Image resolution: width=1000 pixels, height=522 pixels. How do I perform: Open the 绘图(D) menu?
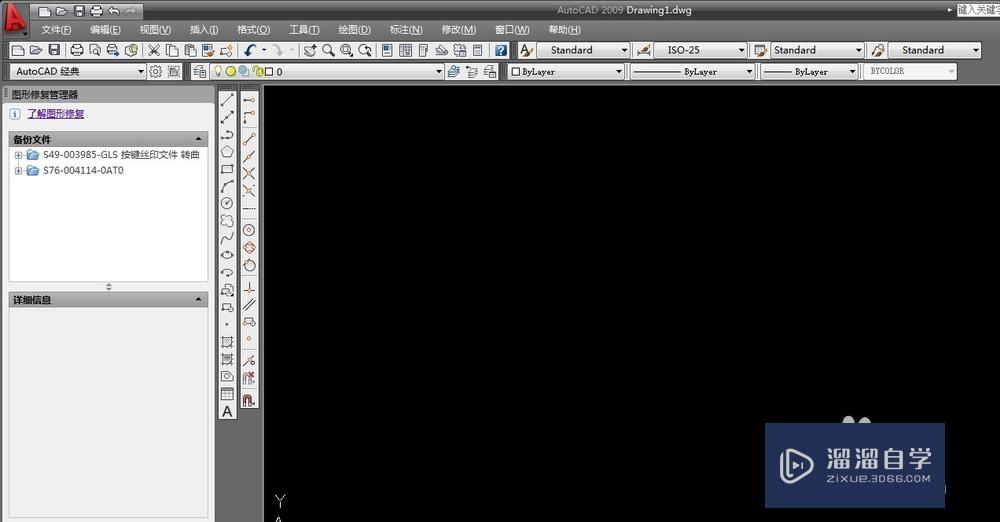354,29
